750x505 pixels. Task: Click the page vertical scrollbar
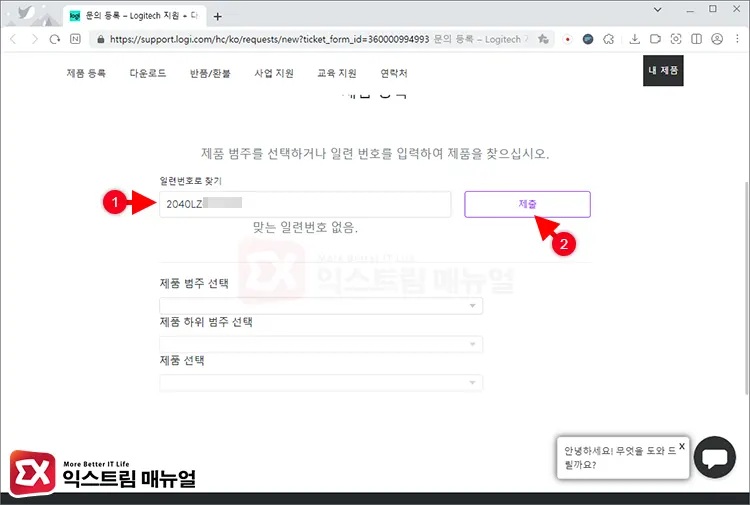tap(746, 287)
